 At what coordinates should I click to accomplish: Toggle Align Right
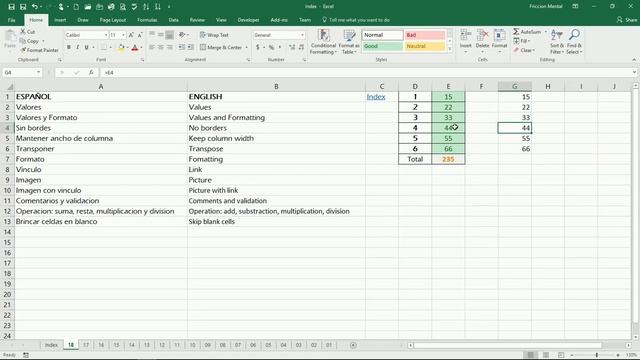tap(170, 47)
